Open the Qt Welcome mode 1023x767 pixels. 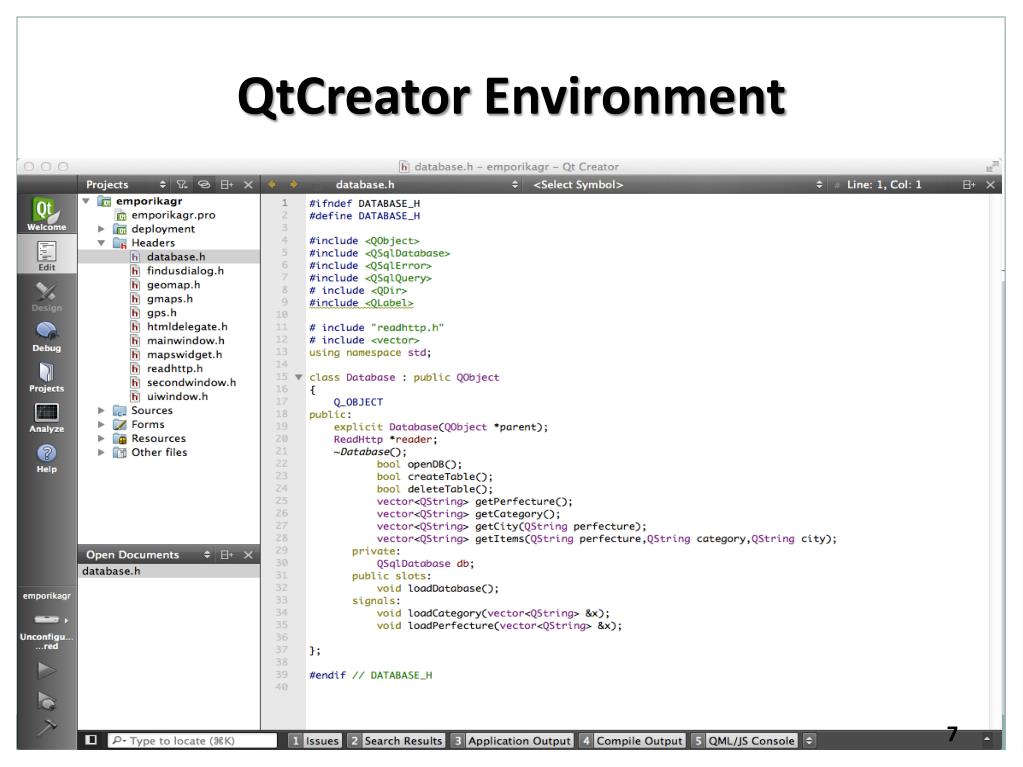[x=46, y=214]
